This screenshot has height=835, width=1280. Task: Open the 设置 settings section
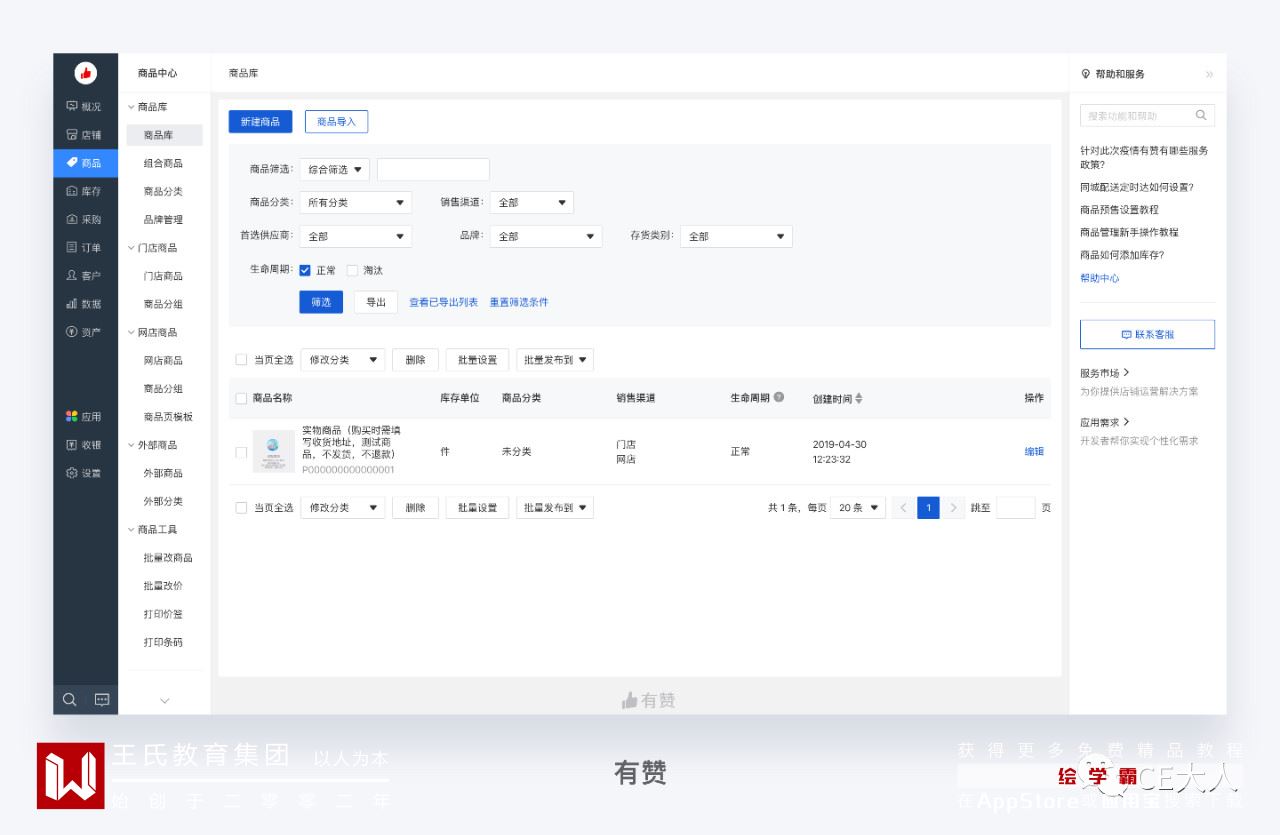(x=85, y=473)
